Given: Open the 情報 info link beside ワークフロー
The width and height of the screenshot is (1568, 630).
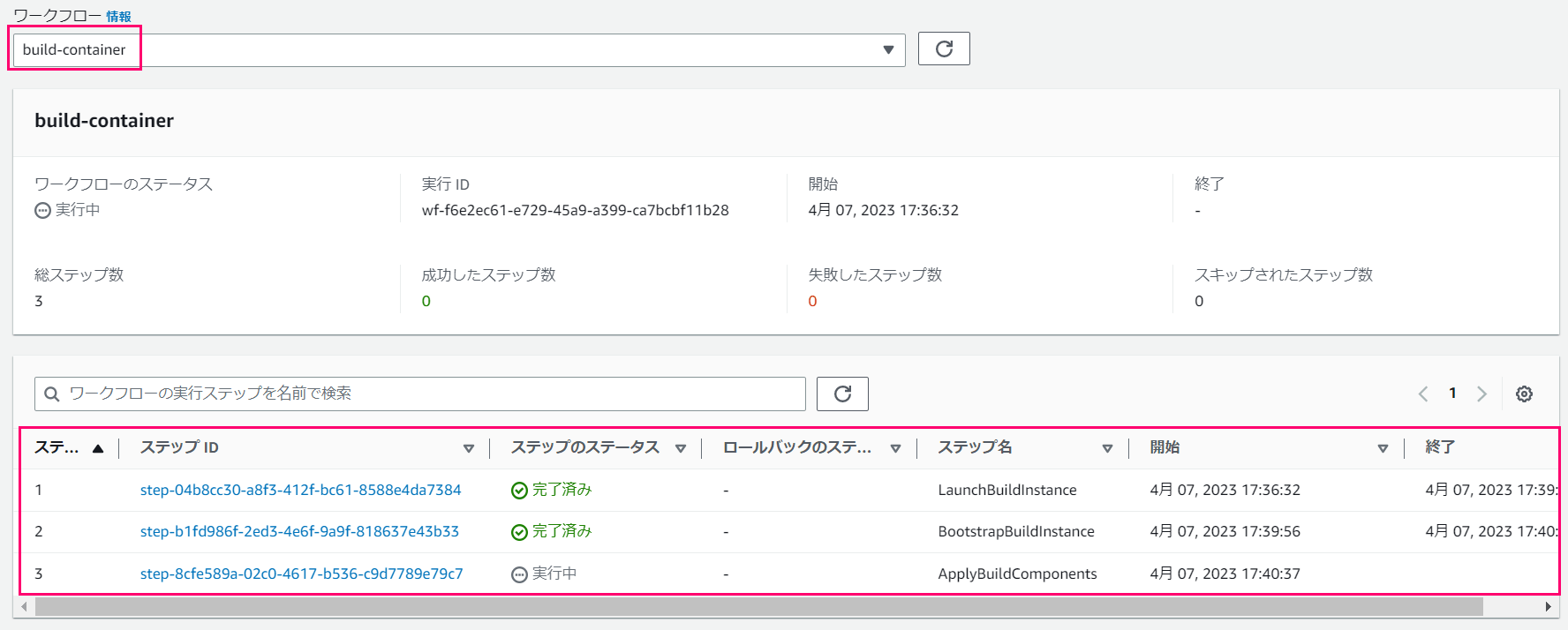Looking at the screenshot, I should [x=118, y=17].
